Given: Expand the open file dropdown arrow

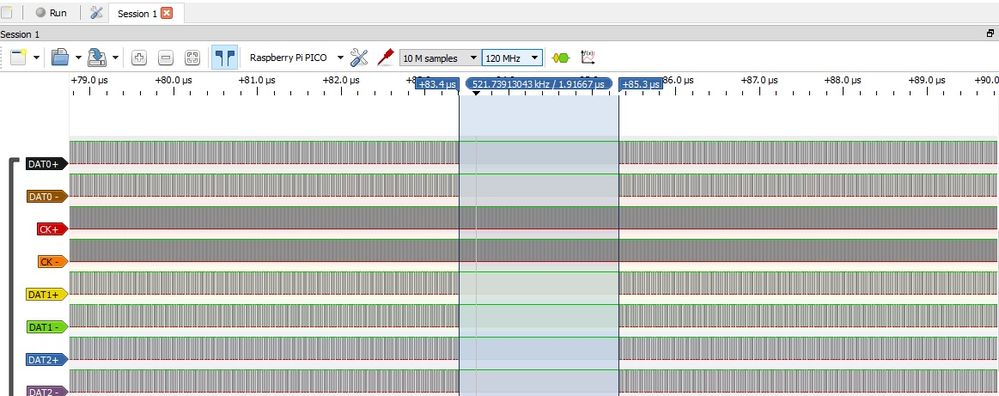Looking at the screenshot, I should [x=78, y=58].
